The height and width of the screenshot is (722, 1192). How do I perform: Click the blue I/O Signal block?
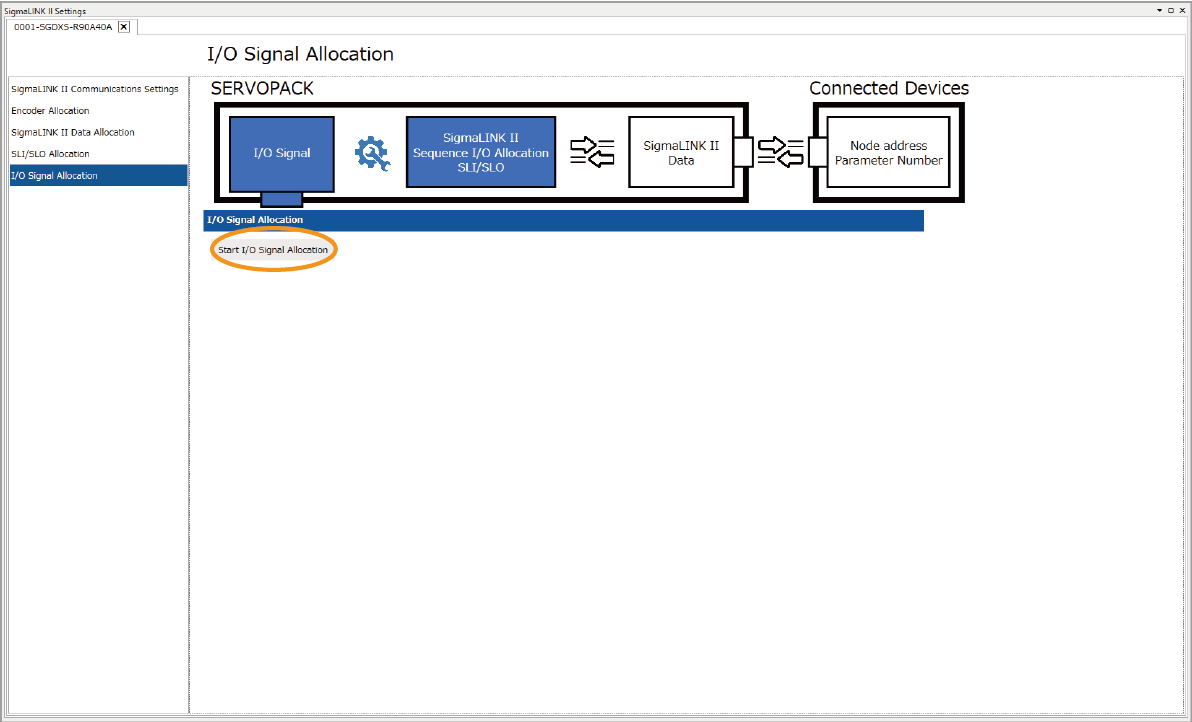click(x=281, y=153)
